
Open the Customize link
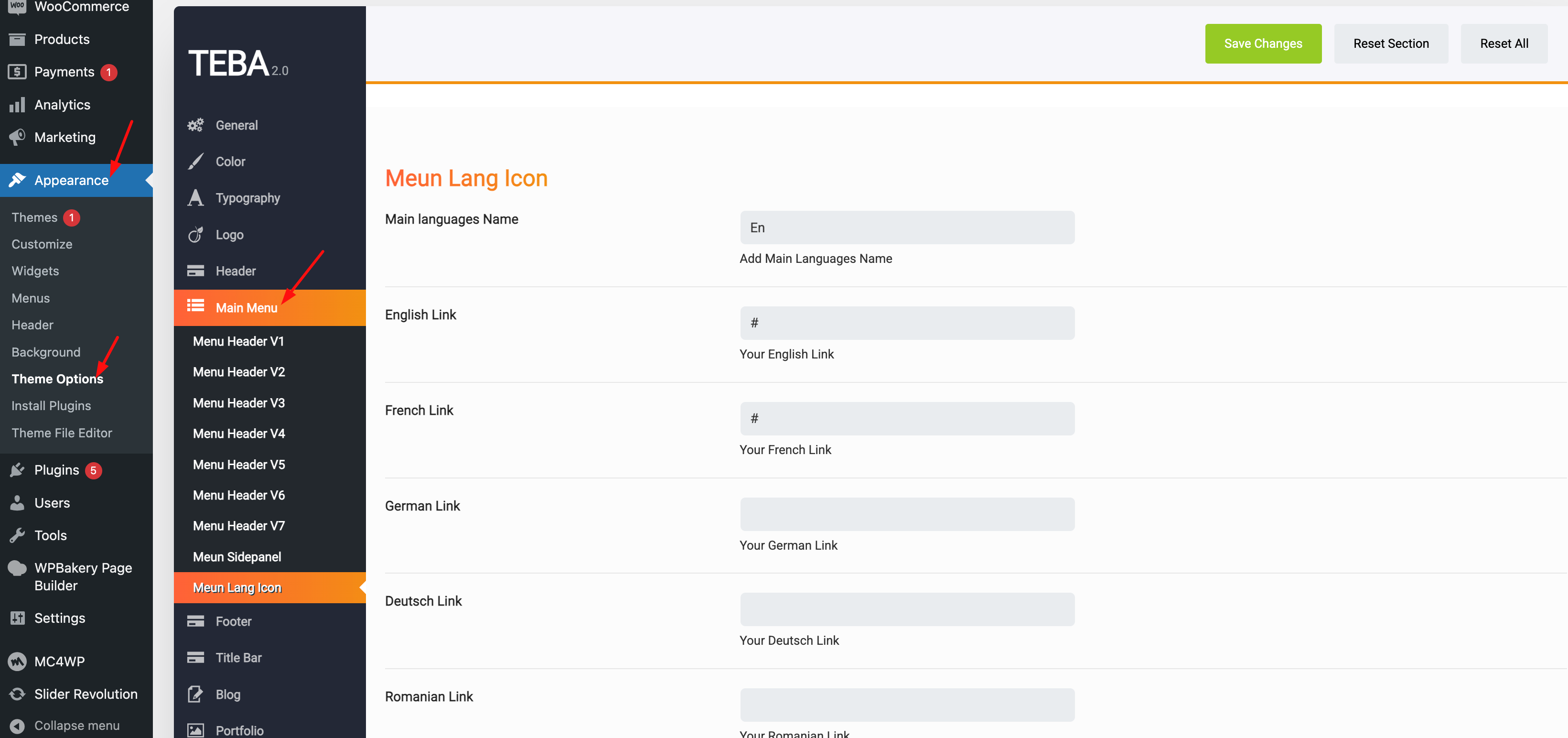pyautogui.click(x=42, y=244)
